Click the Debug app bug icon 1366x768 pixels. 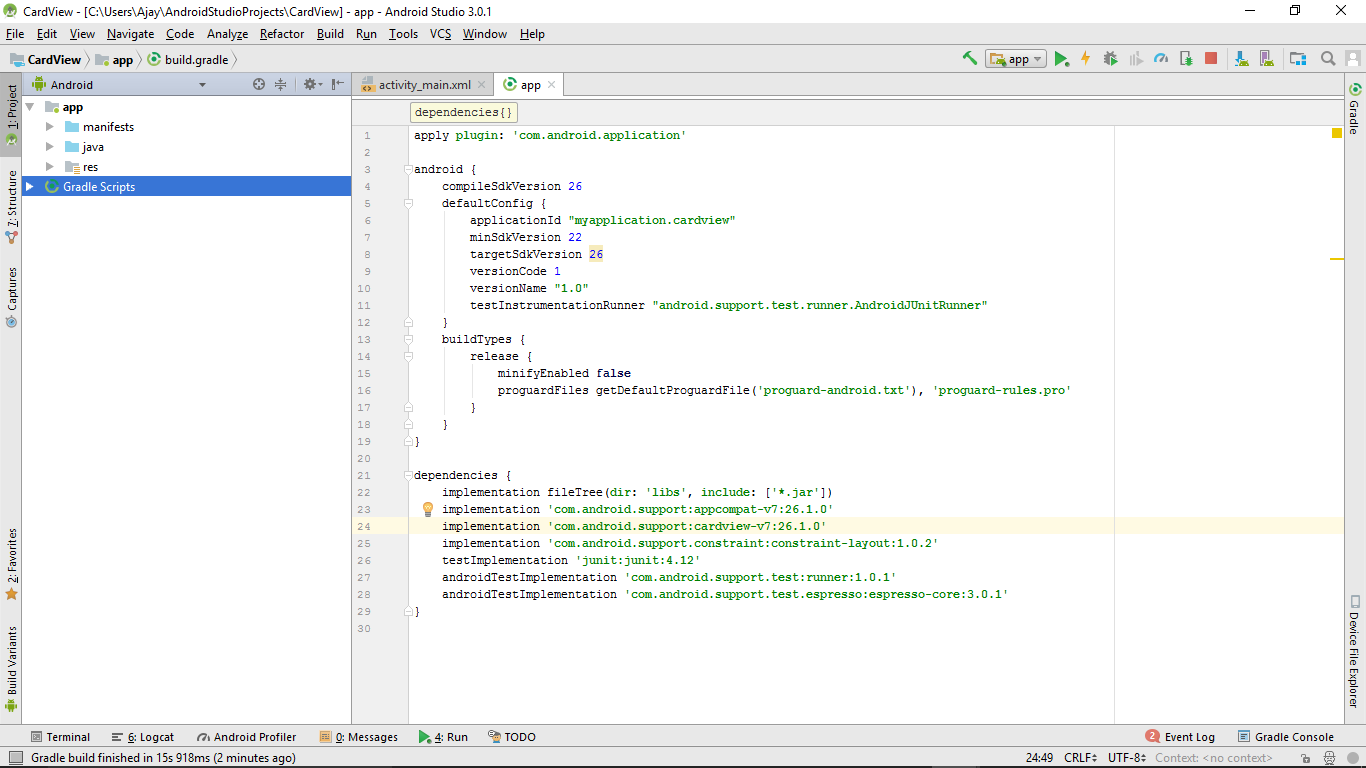click(1110, 59)
